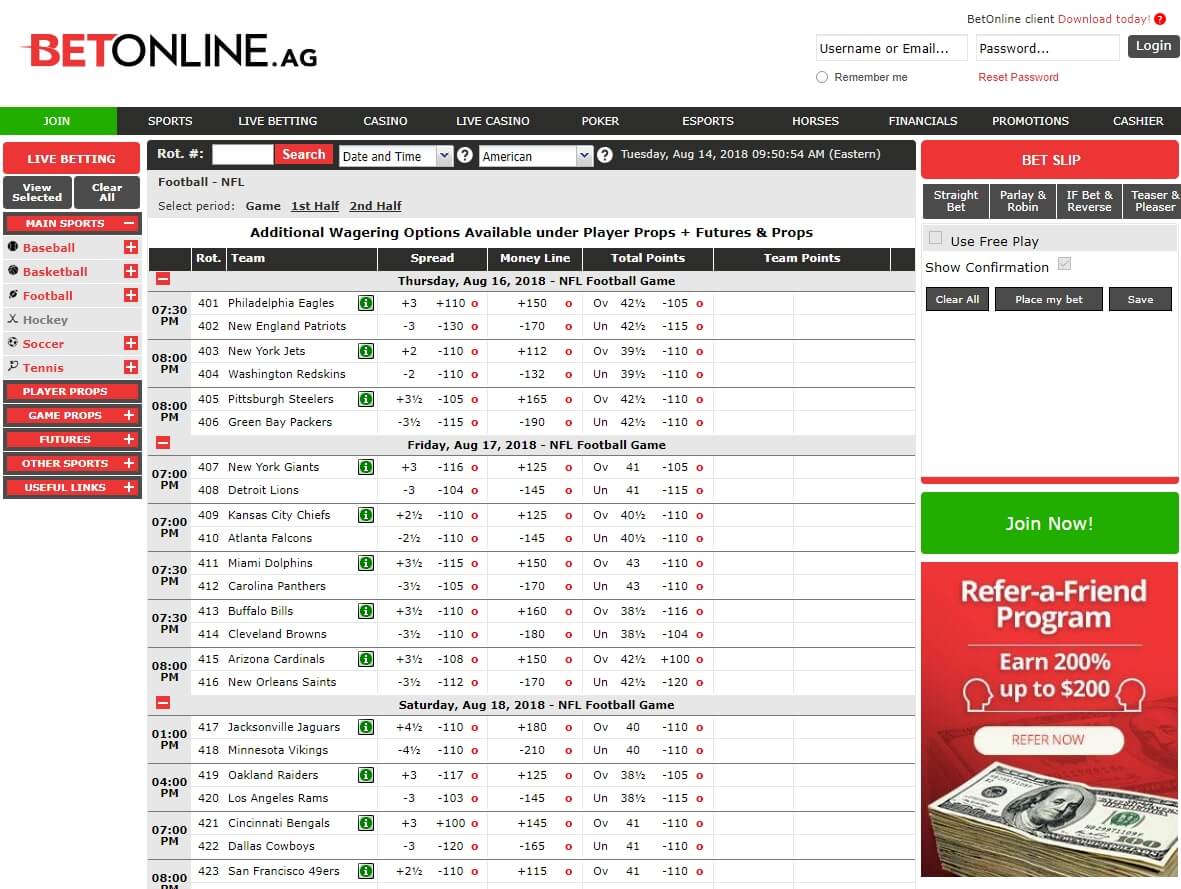Click the info icon beside Miami Dolphins
Screen dimensions: 1181x889
pyautogui.click(x=366, y=563)
